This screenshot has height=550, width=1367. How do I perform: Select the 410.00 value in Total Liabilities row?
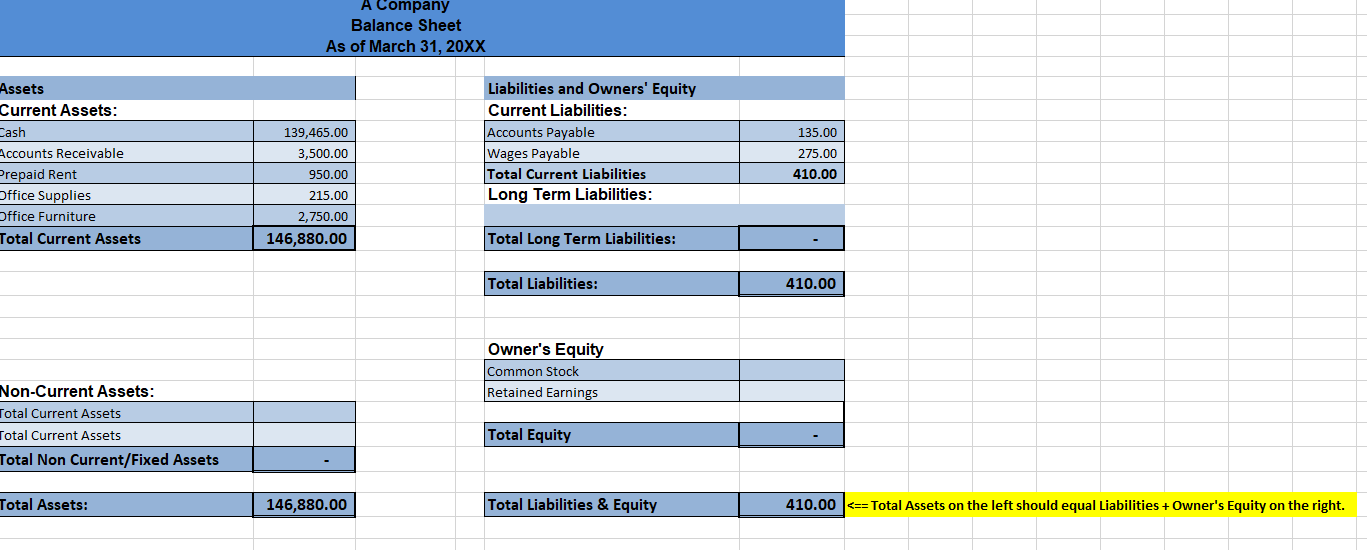792,284
